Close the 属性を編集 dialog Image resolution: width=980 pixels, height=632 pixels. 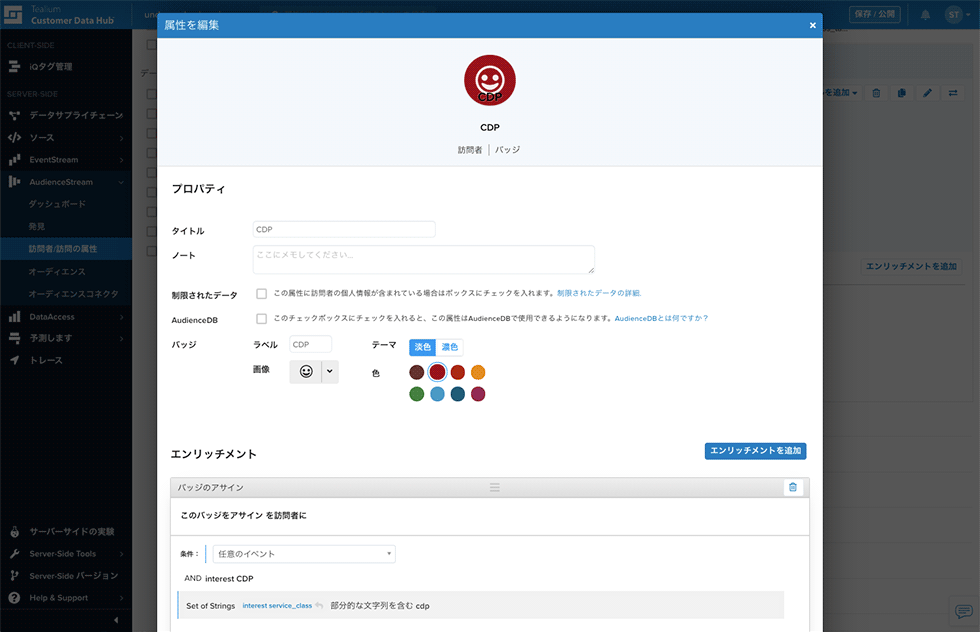[812, 25]
